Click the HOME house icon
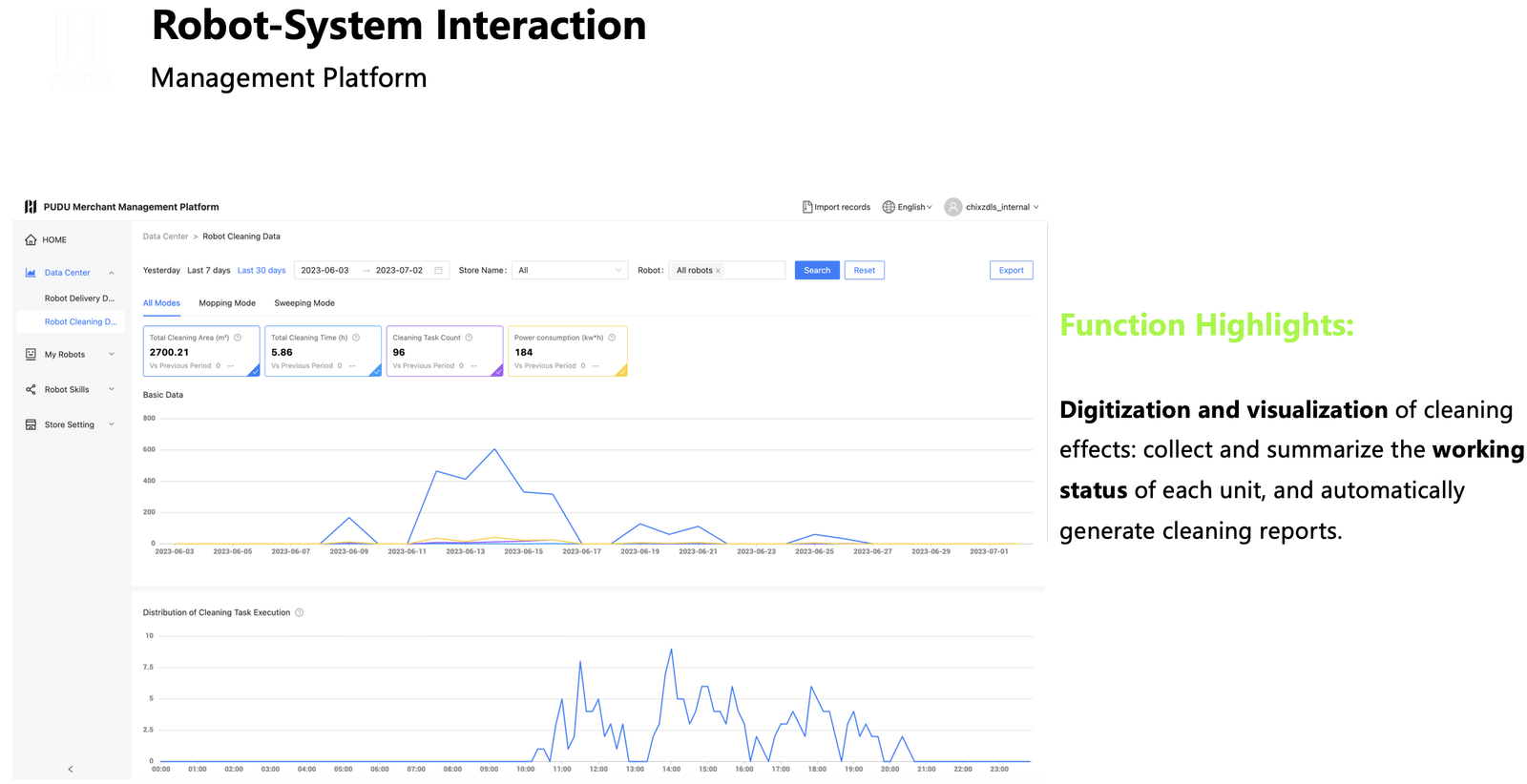This screenshot has height=784, width=1527. pos(31,240)
